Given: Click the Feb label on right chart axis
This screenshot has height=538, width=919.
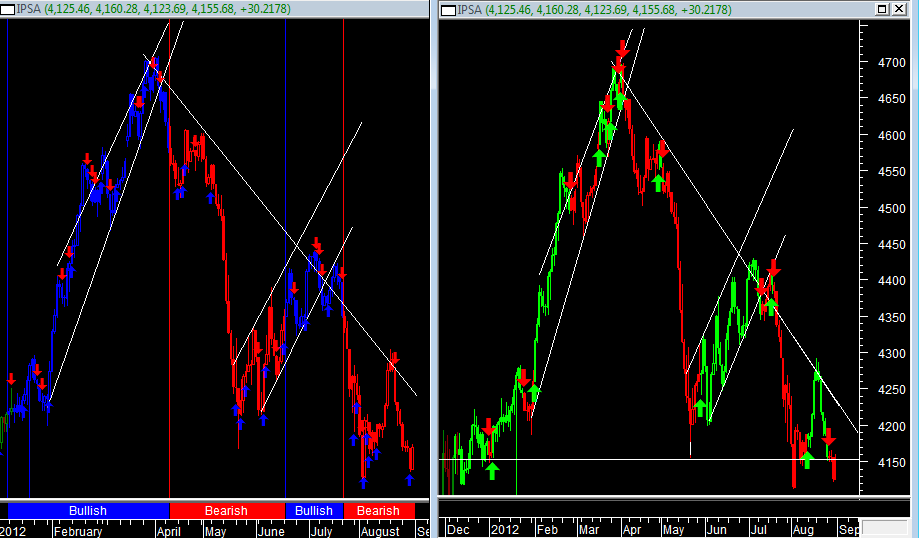Looking at the screenshot, I should [547, 530].
